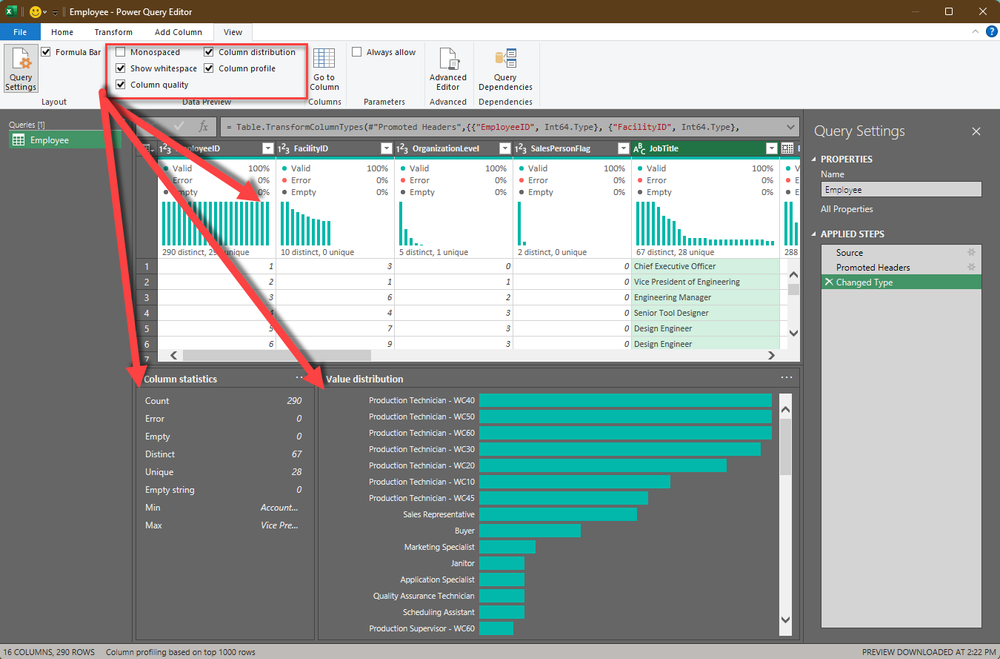
Task: Open Value distribution options ellipsis
Action: (786, 378)
